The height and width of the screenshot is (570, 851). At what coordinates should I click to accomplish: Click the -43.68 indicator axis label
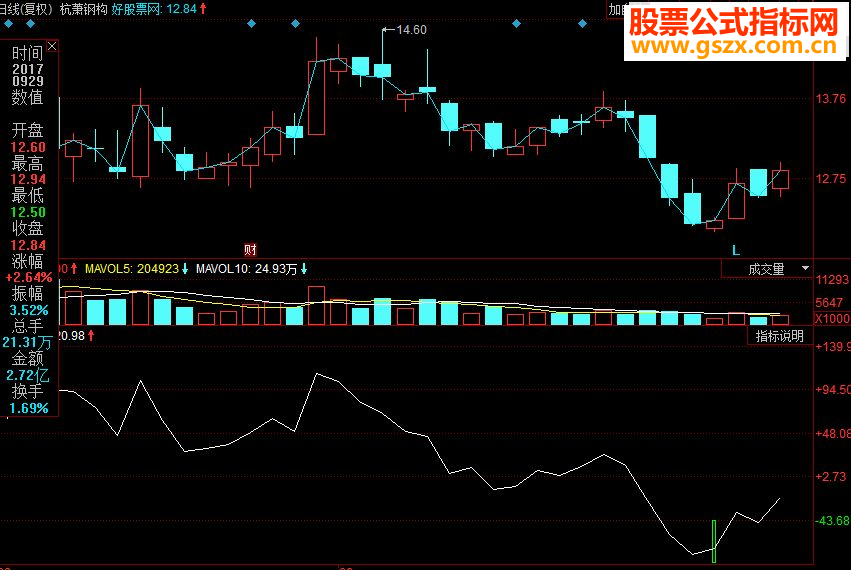click(833, 521)
